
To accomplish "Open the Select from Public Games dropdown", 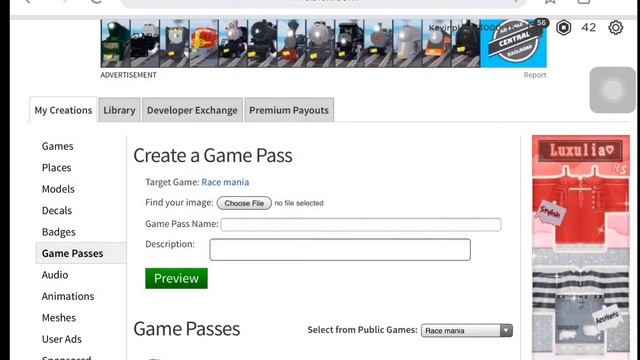I will [x=467, y=330].
